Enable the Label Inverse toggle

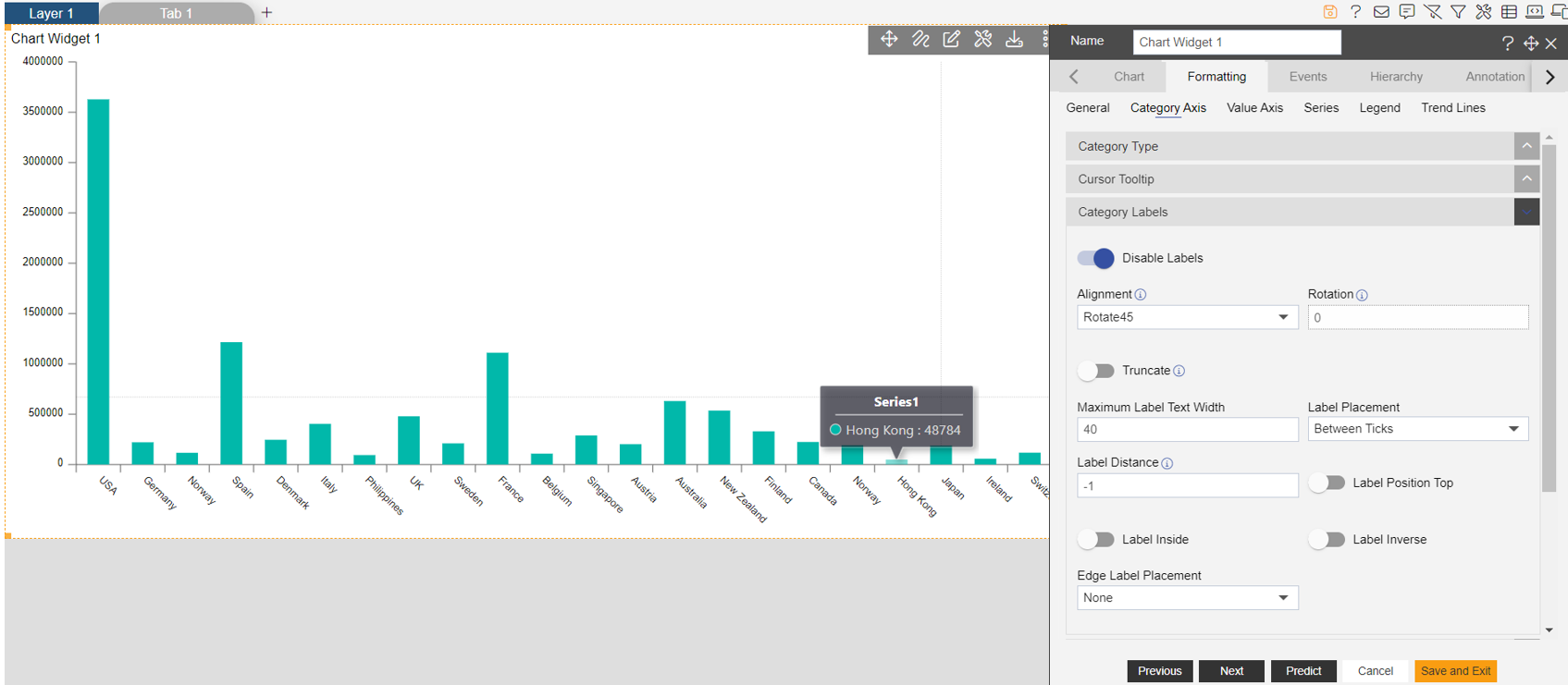(x=1327, y=540)
